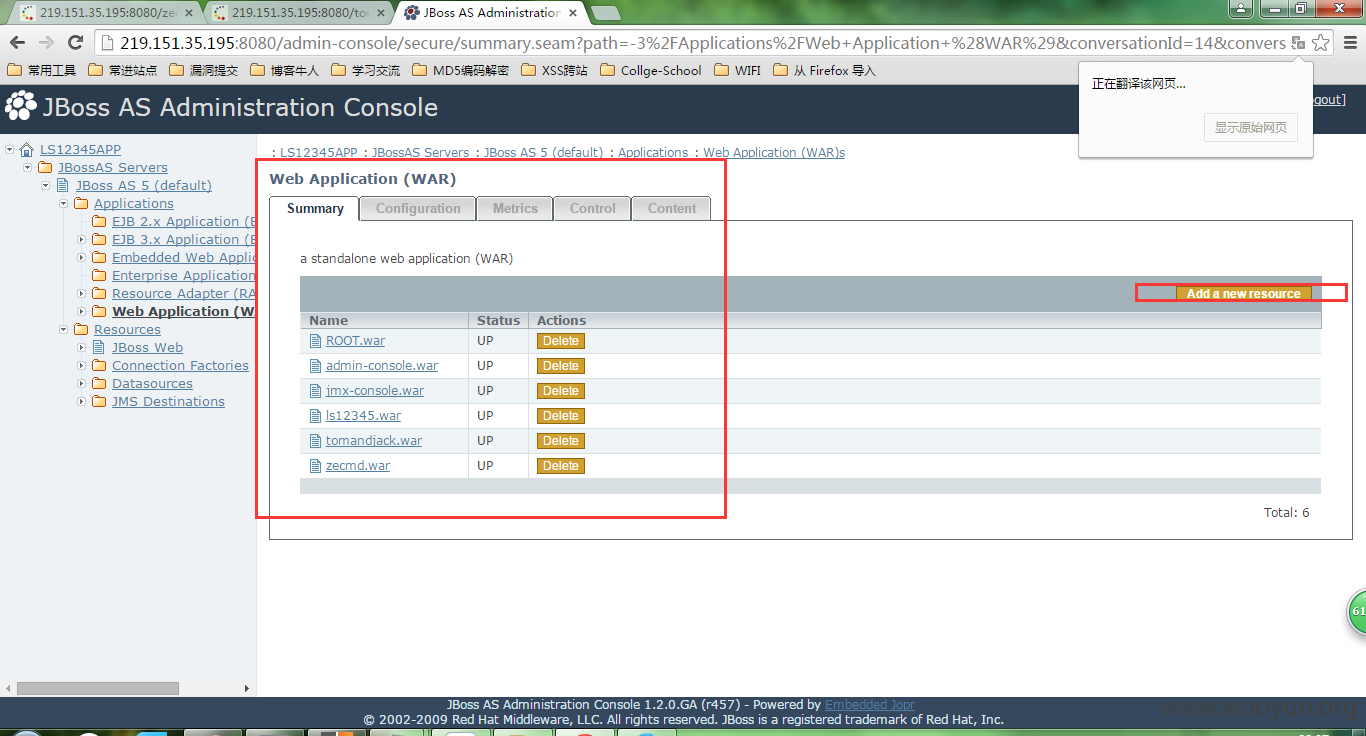Click the browser back arrow
Image resolution: width=1366 pixels, height=736 pixels.
17,43
